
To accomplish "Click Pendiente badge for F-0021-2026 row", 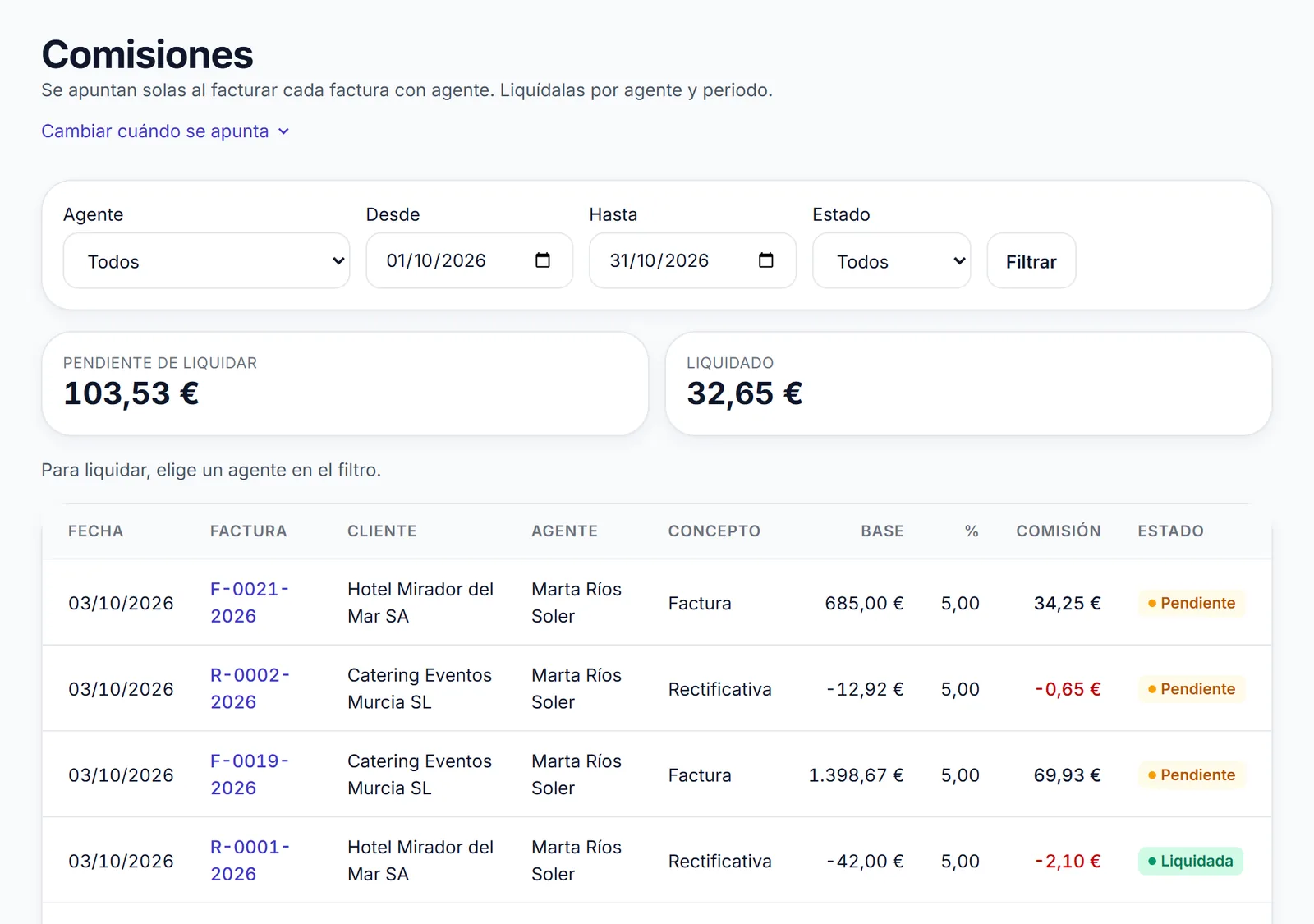I will [1192, 603].
